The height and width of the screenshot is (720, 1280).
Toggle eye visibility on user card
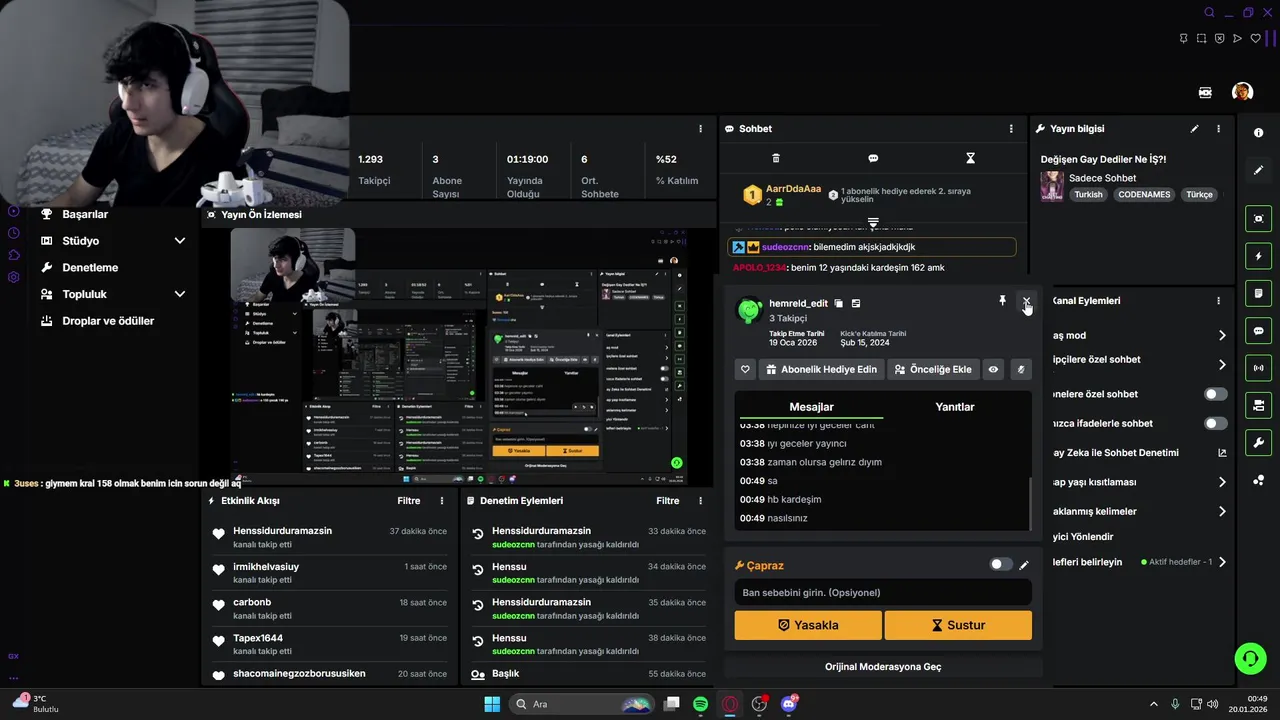pos(993,369)
